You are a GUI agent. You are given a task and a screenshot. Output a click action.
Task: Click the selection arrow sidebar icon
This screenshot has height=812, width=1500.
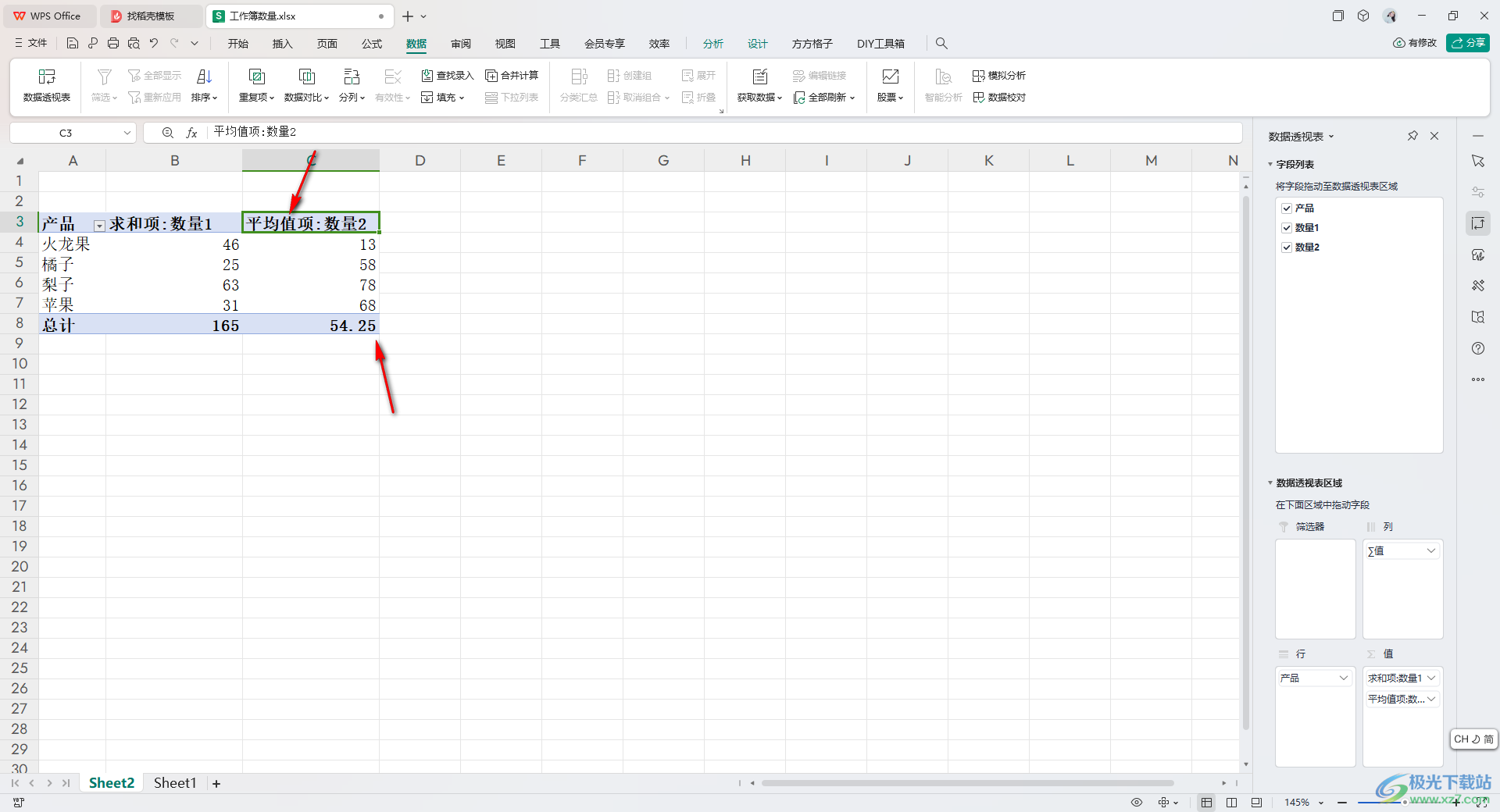coord(1477,161)
